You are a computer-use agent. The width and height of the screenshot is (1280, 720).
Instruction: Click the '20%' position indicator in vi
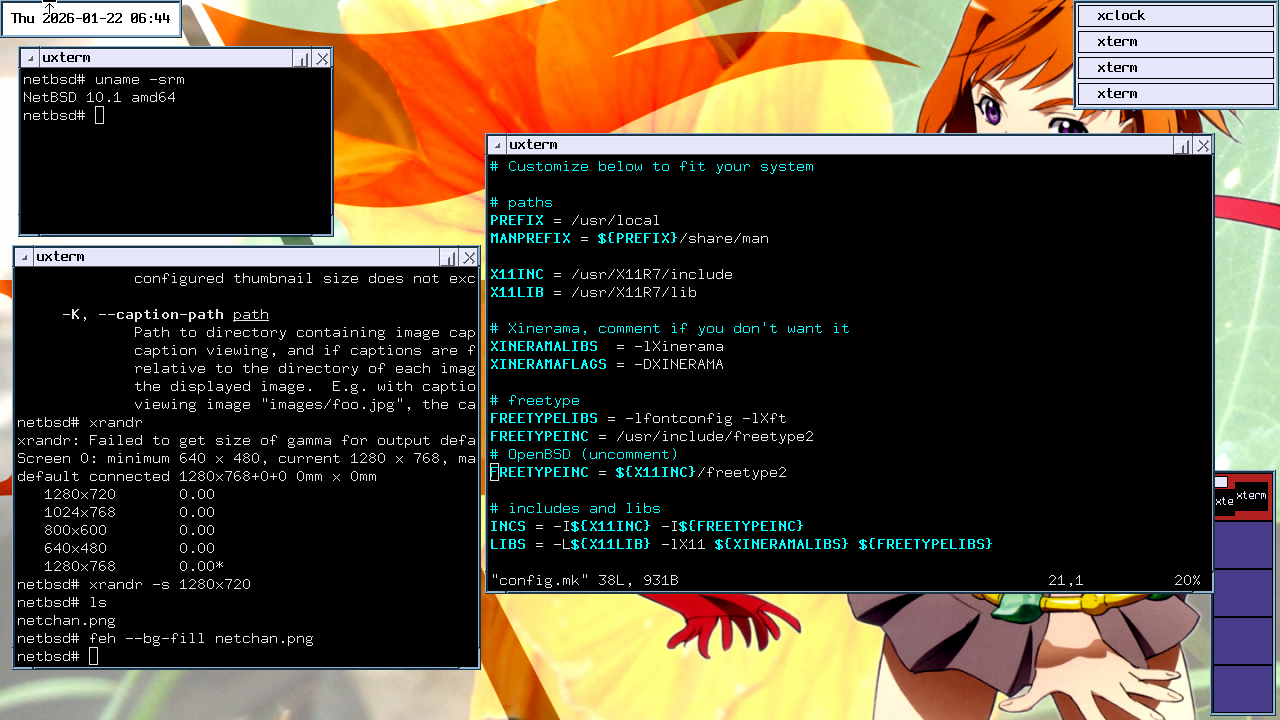click(x=1187, y=581)
